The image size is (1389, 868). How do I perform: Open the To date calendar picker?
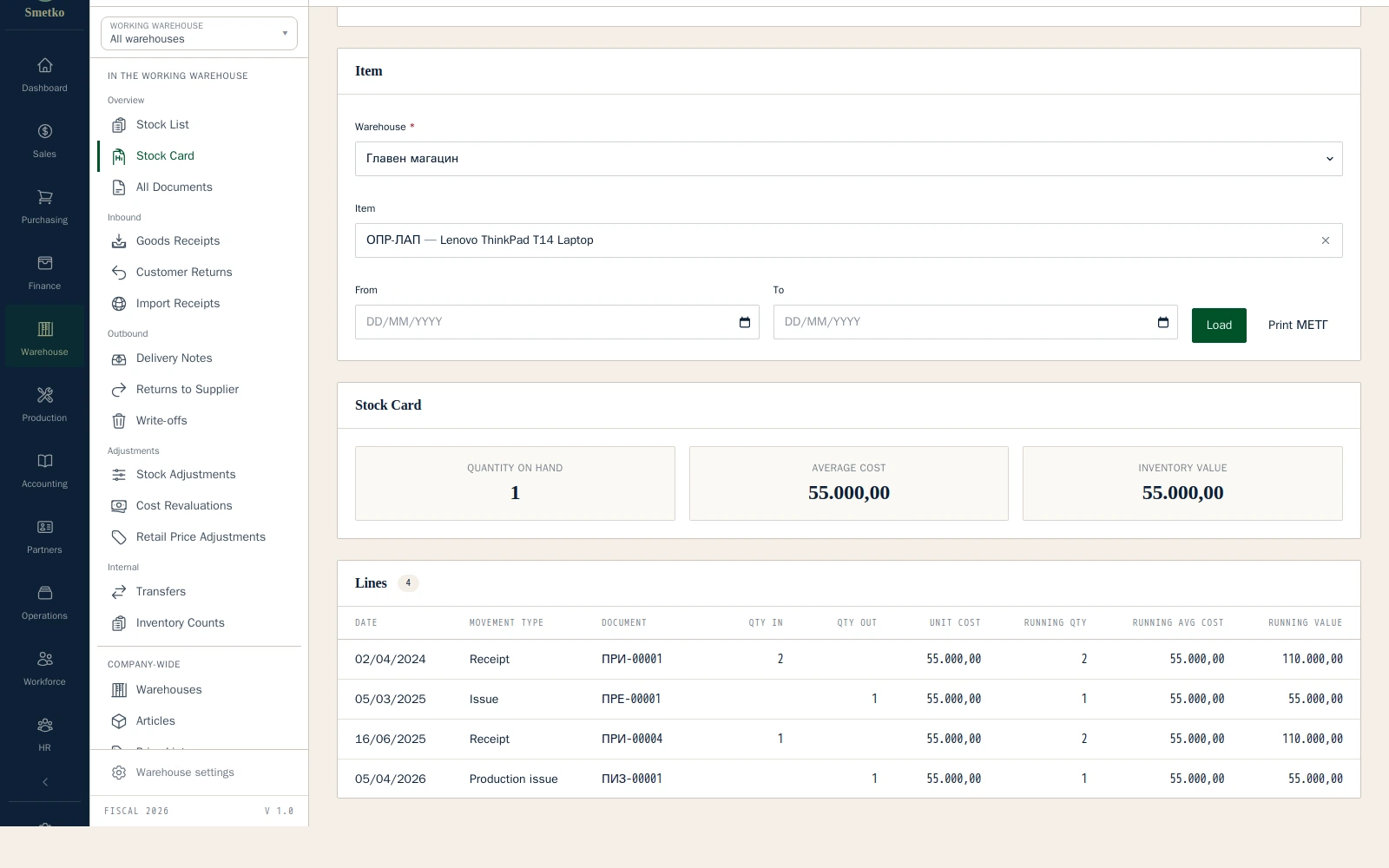tap(1163, 322)
